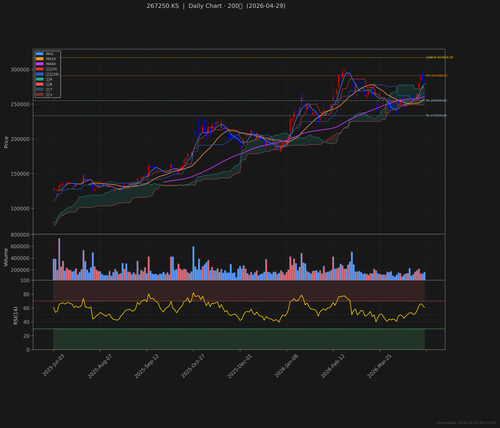Click the 600000 tick on Volume axis
Image resolution: width=500 pixels, height=428 pixels.
pos(20,246)
